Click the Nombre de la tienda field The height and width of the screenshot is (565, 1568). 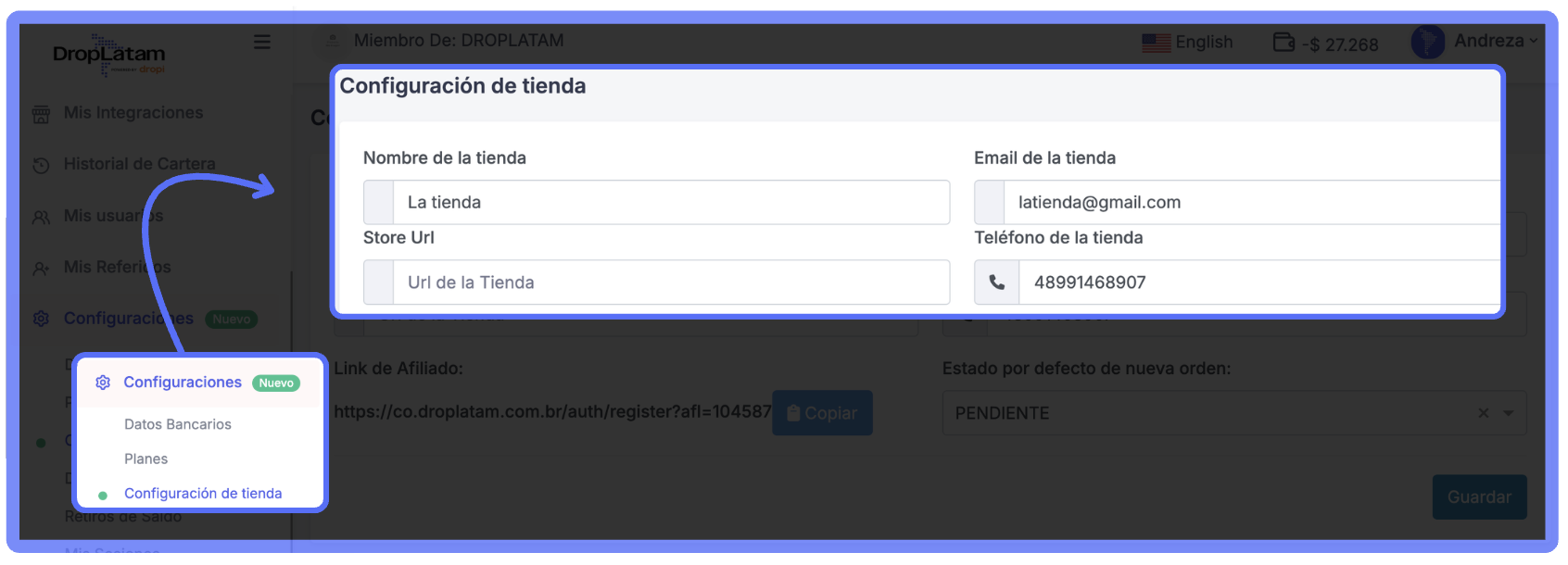click(670, 203)
